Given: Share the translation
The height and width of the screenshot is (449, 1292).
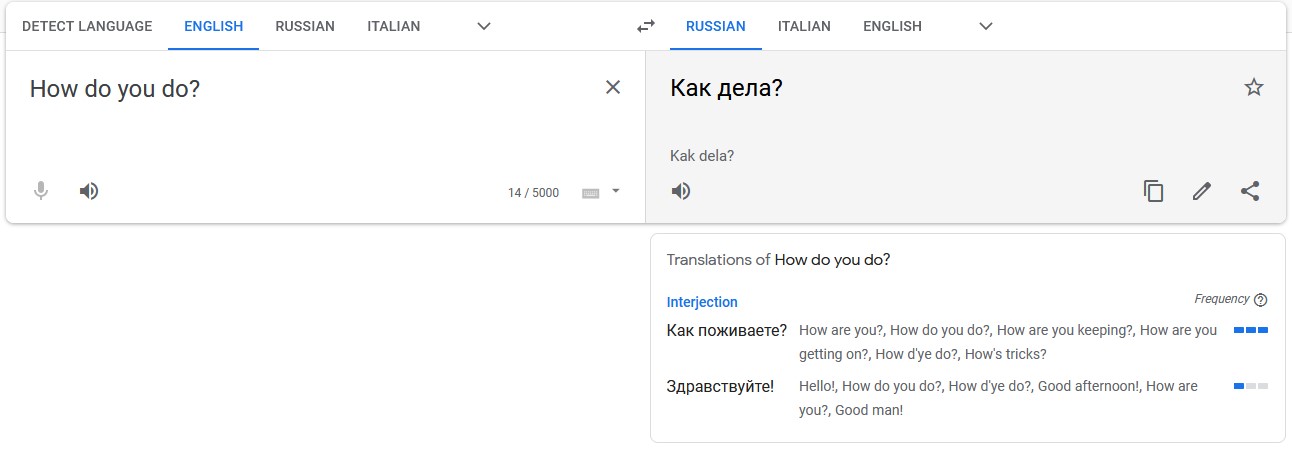Looking at the screenshot, I should click(1250, 191).
